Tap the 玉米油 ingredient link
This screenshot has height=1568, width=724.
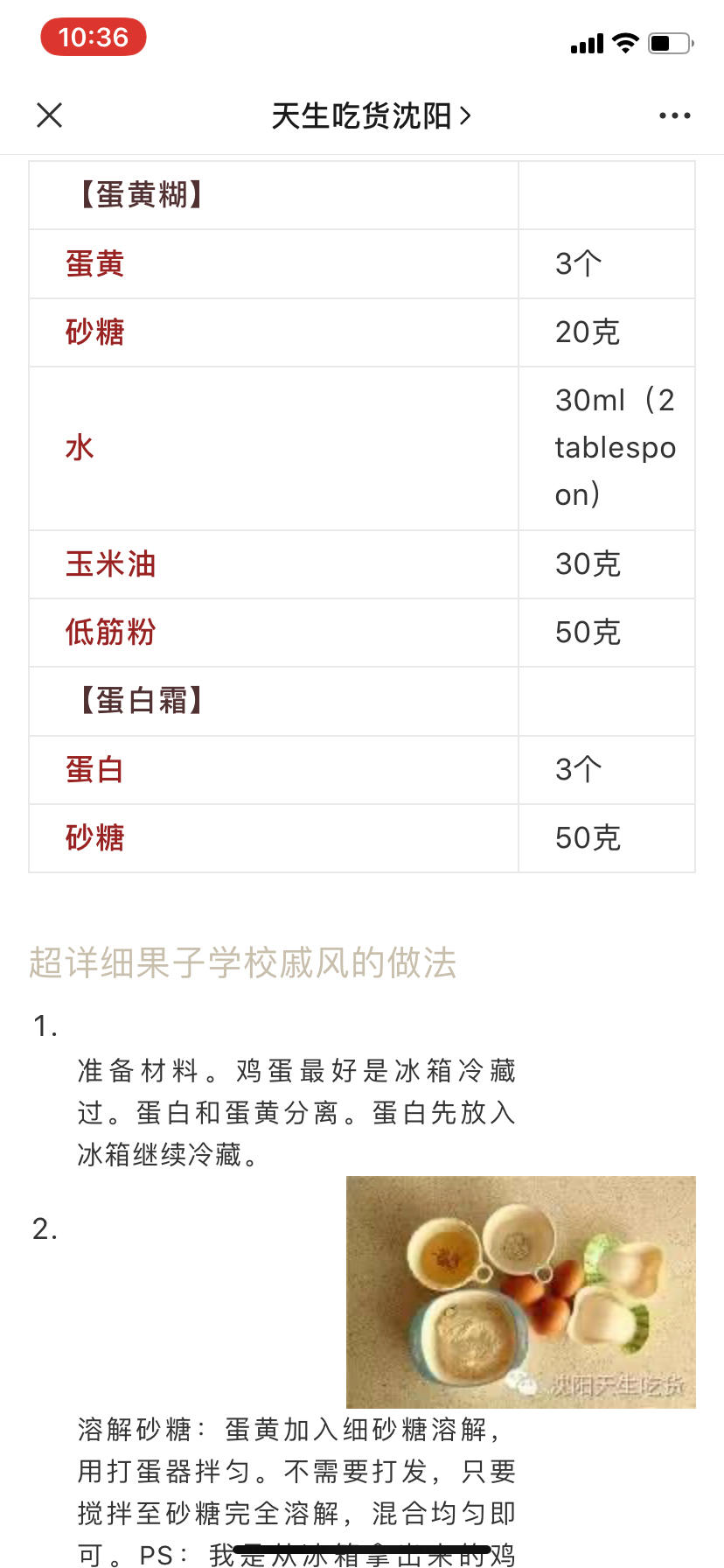coord(111,564)
